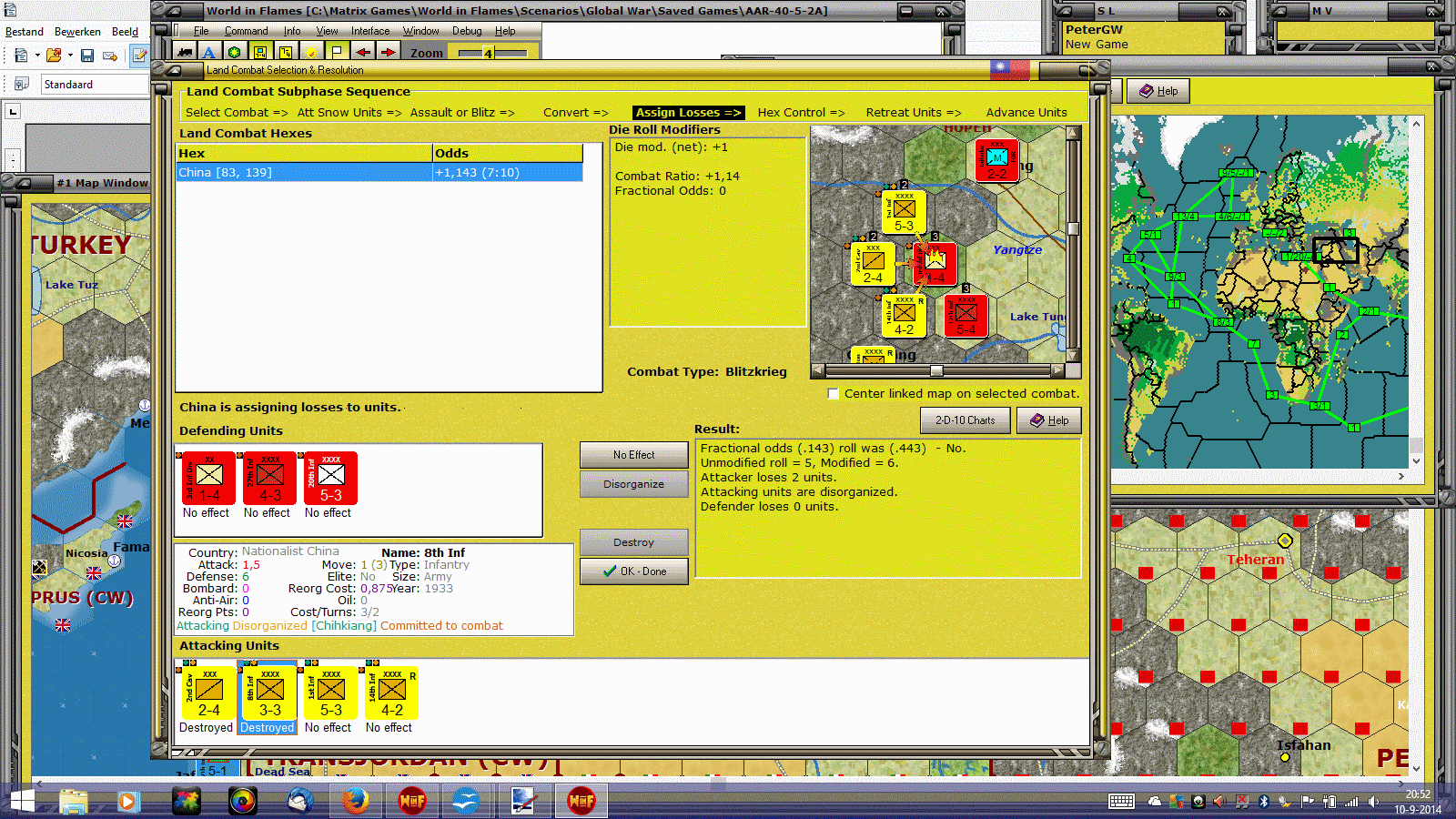Click the Advance Units subphase step
1456x819 pixels.
1026,113
